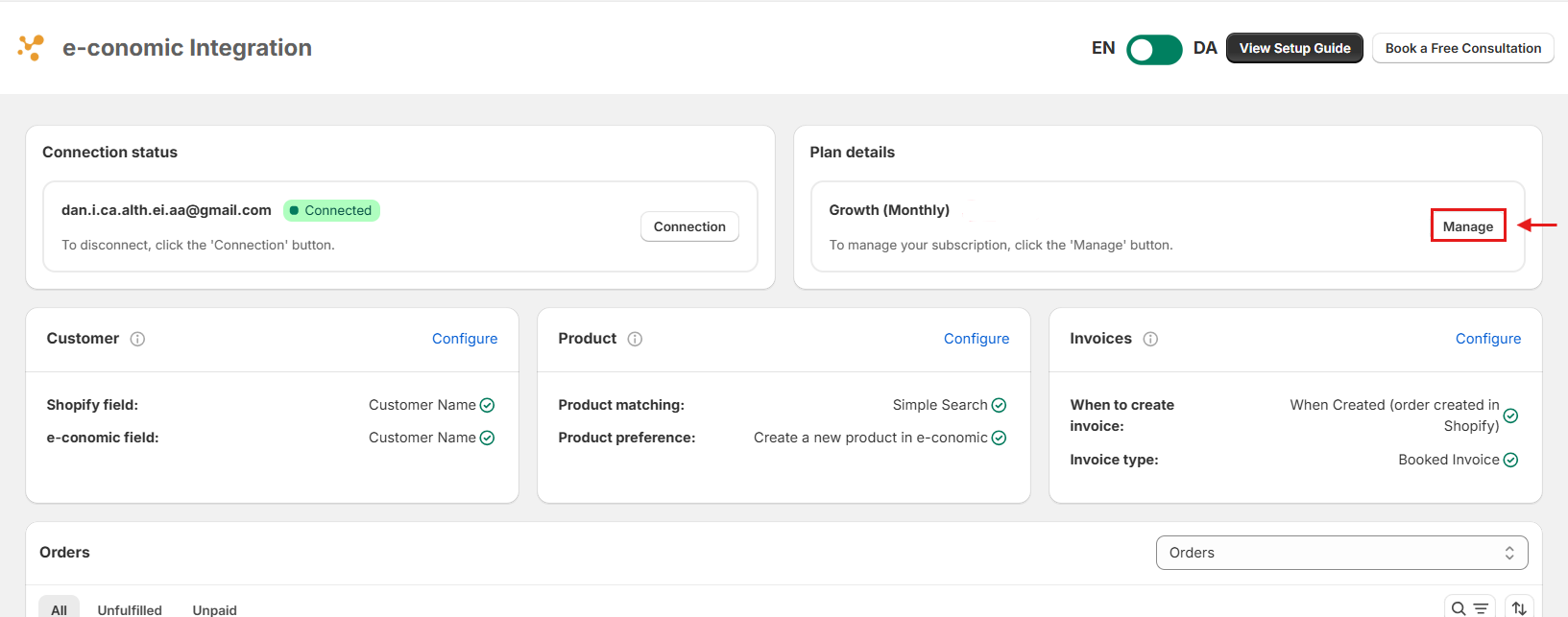The height and width of the screenshot is (617, 1568).
Task: Toggle the EN/DA language switch
Action: pos(1154,49)
